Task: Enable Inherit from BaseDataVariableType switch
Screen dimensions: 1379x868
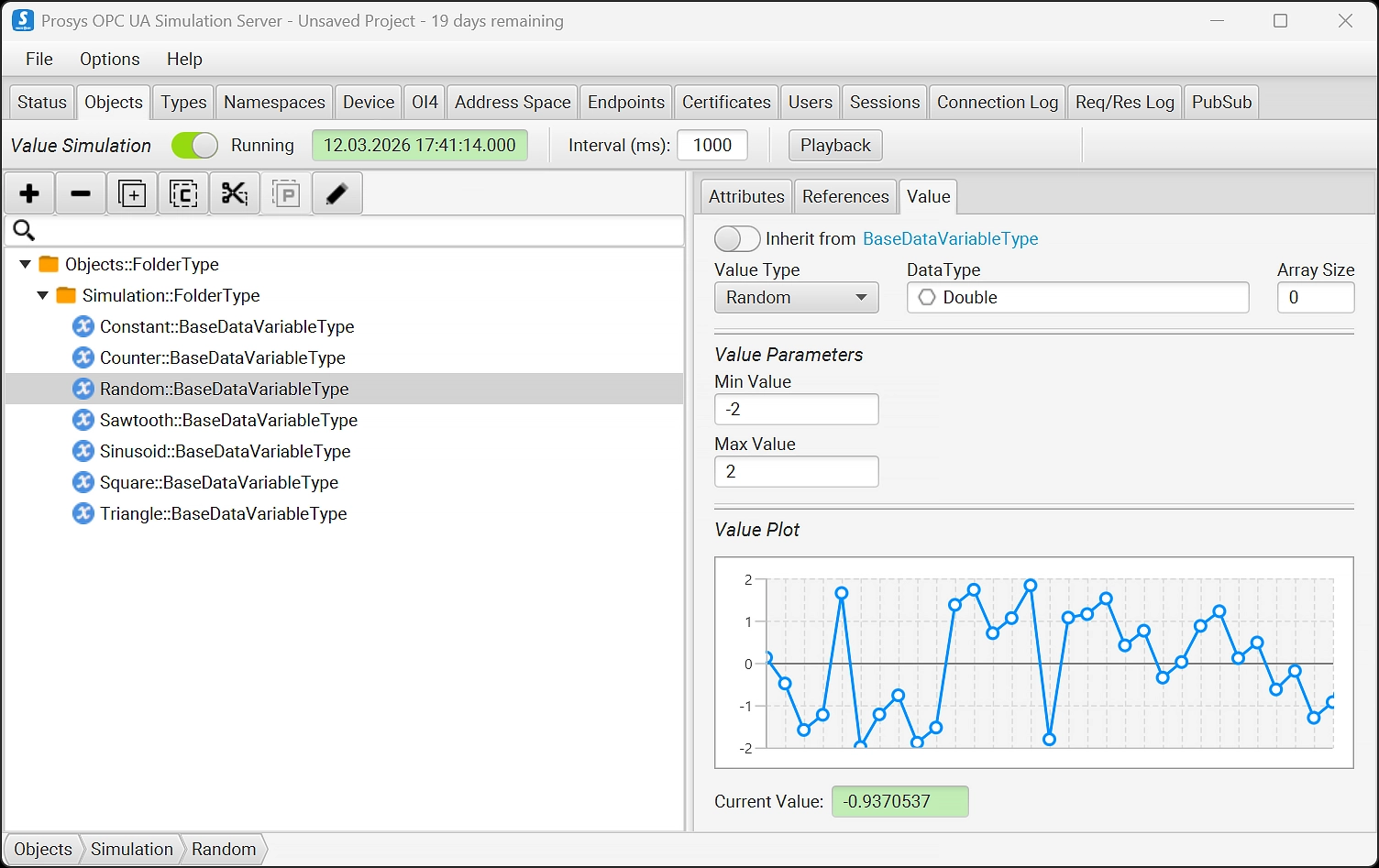Action: pos(736,239)
